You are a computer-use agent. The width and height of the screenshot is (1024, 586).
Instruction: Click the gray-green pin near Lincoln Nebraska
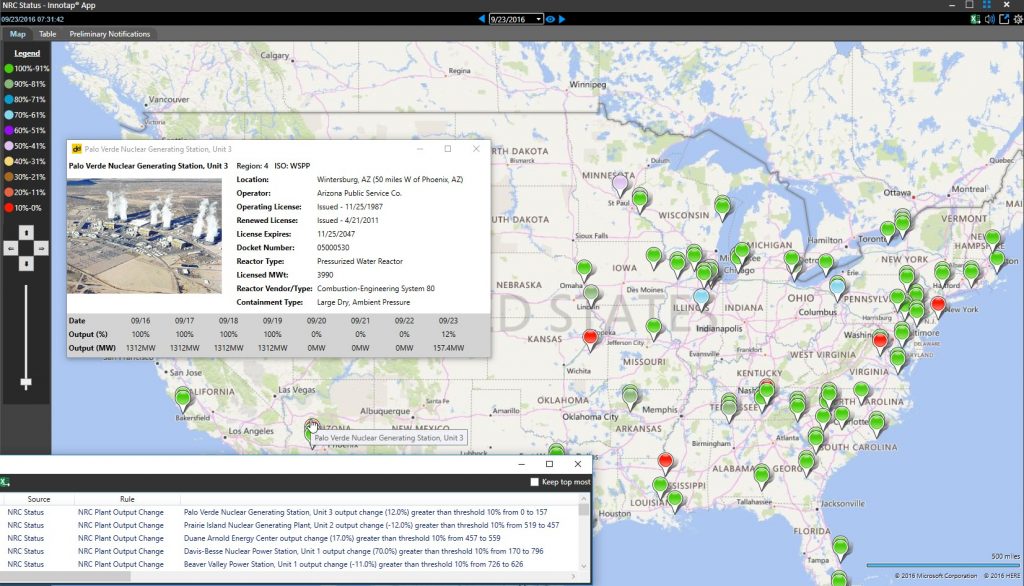tap(590, 294)
